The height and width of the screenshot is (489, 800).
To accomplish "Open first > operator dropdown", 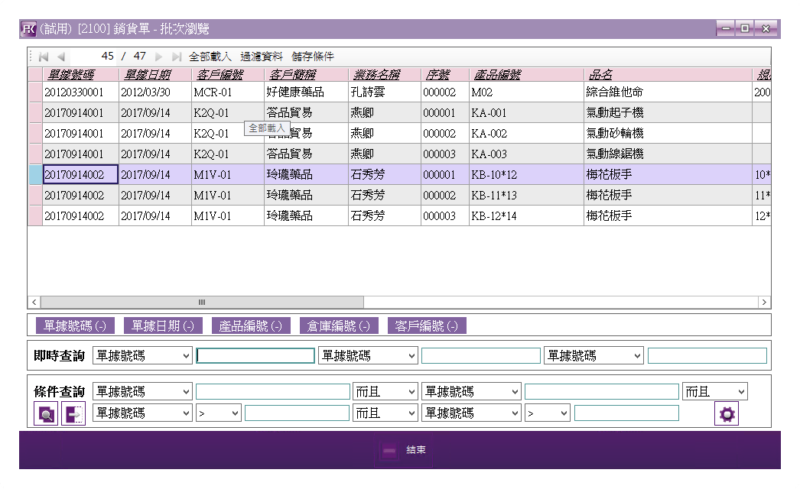I will coord(218,413).
